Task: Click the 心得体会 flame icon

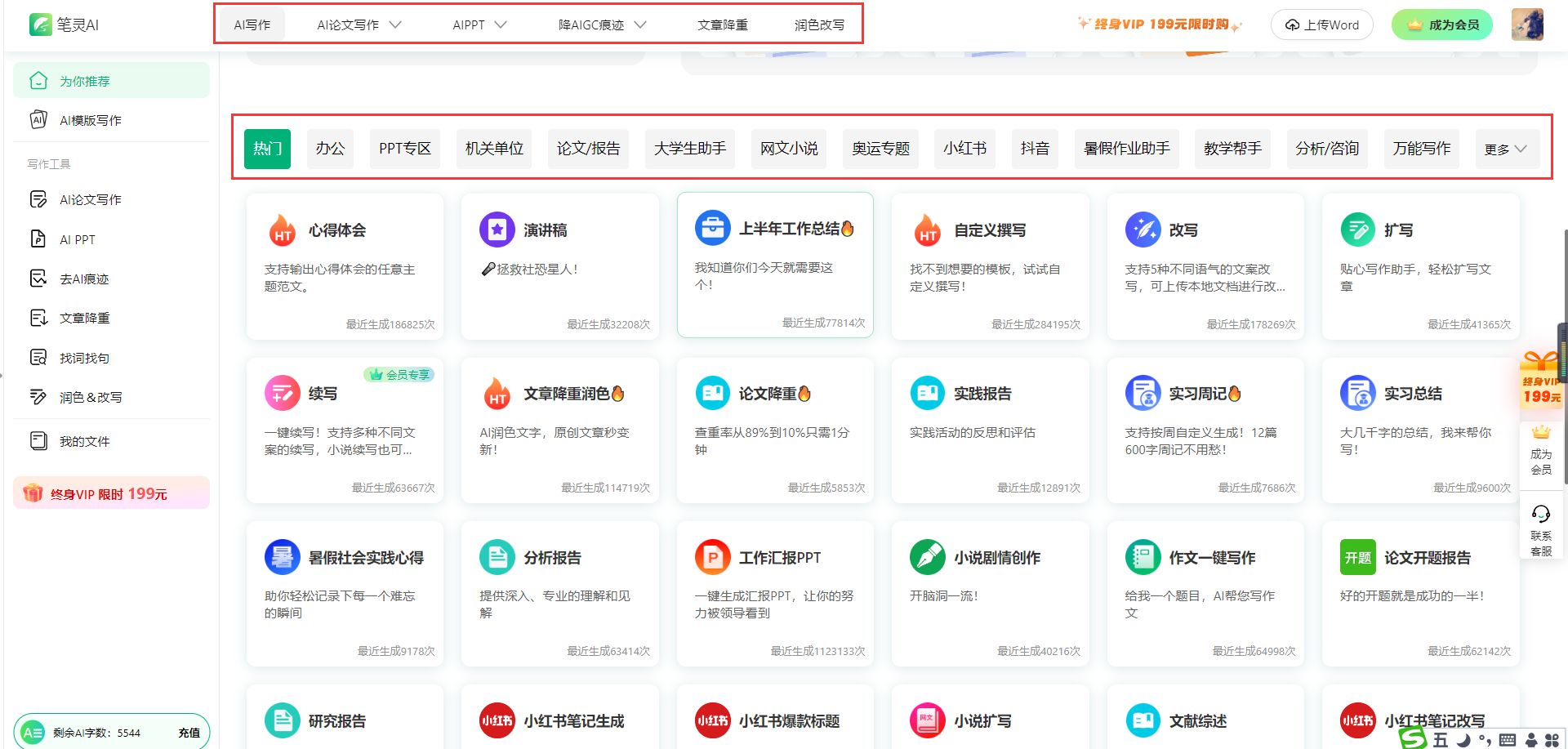Action: click(x=283, y=230)
